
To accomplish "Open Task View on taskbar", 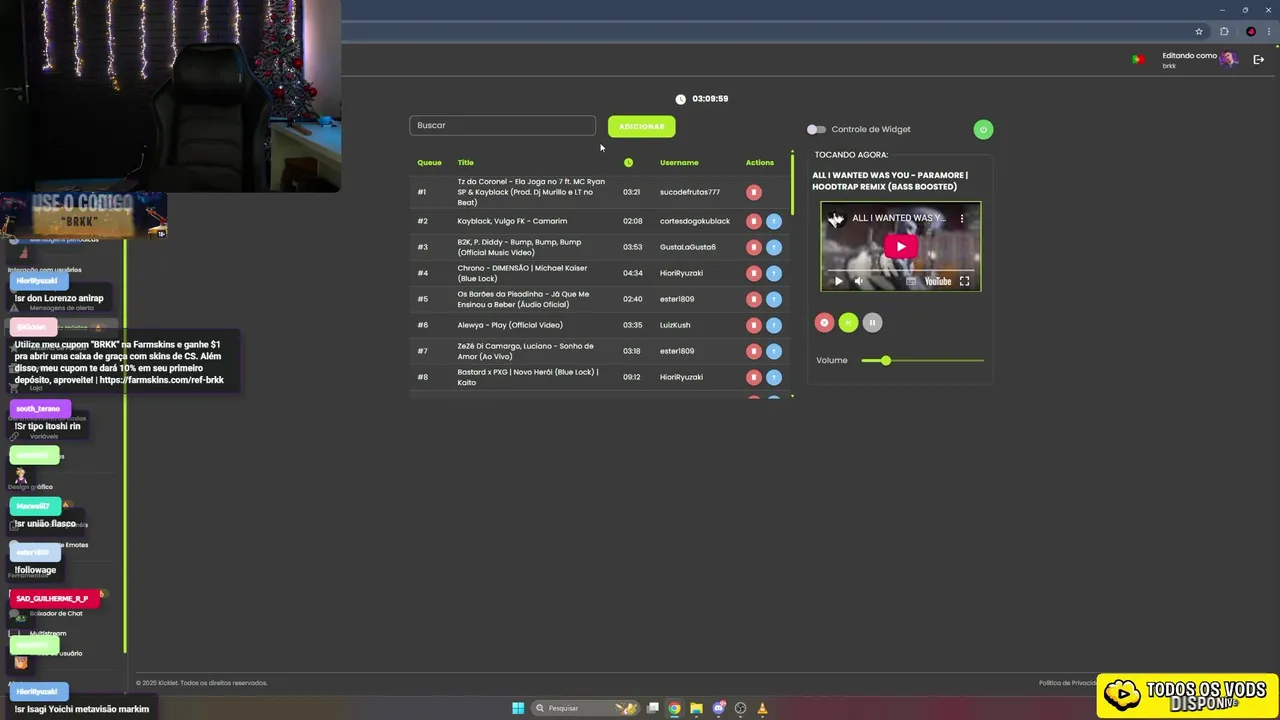I will [x=653, y=708].
